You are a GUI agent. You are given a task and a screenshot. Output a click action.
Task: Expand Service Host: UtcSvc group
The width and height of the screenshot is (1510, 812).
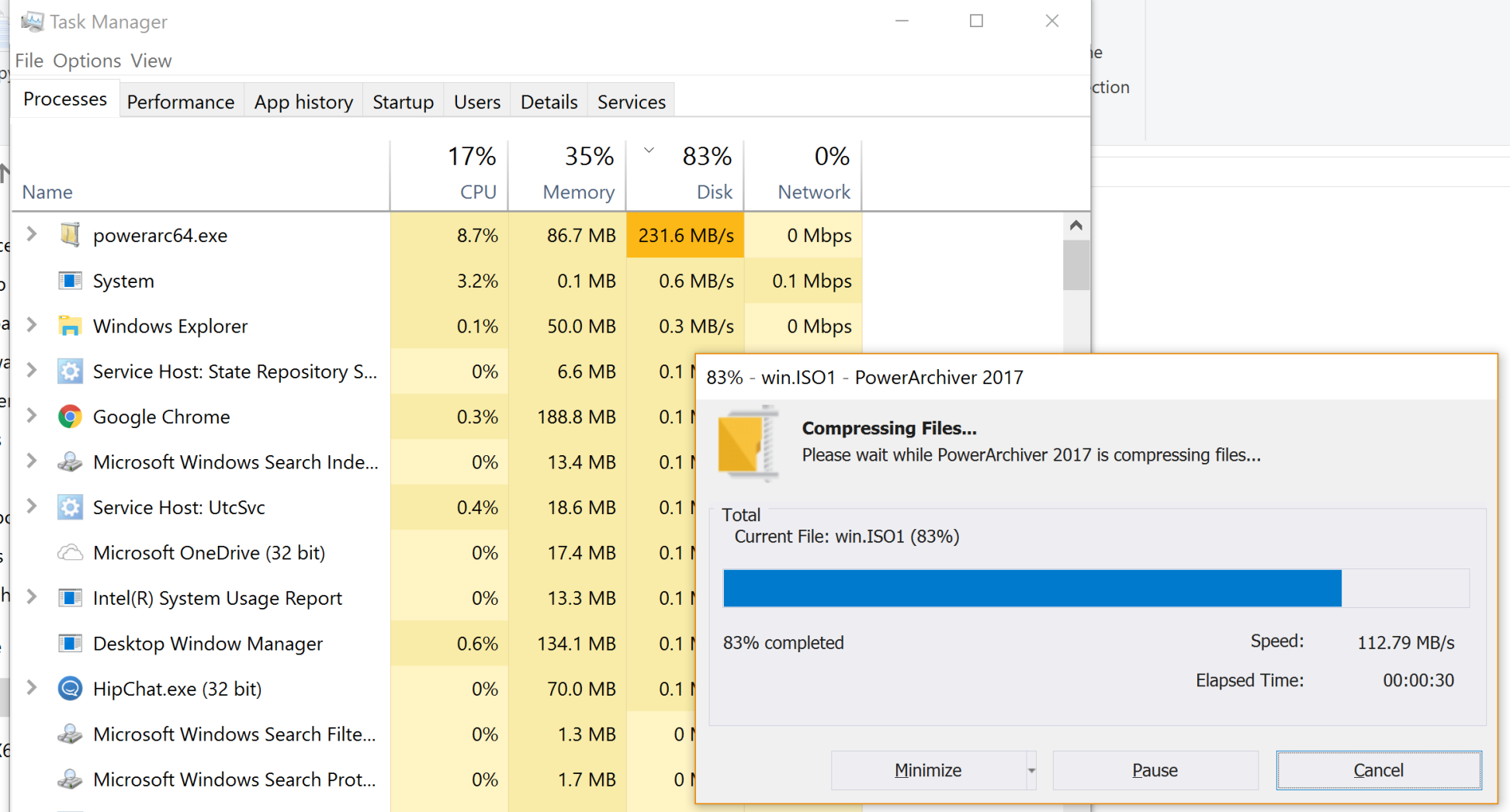pyautogui.click(x=32, y=506)
